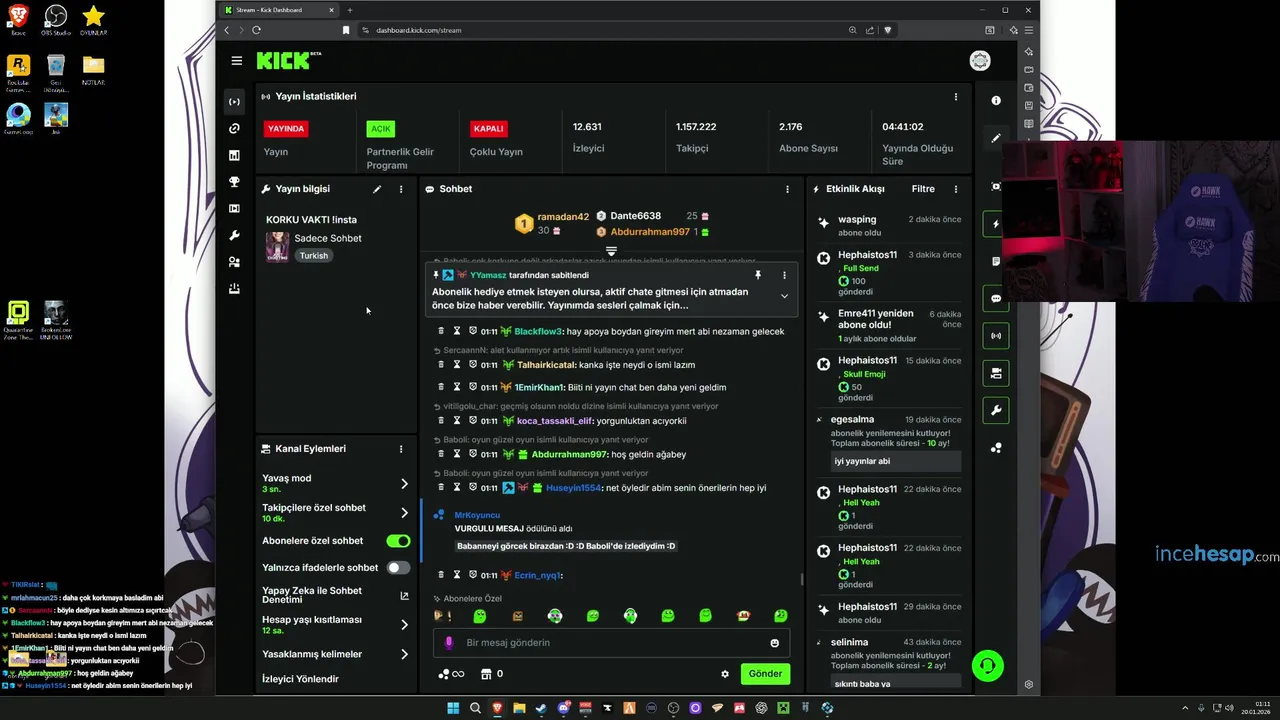
Task: Open the Yayın bilgisi options menu
Action: [x=401, y=189]
